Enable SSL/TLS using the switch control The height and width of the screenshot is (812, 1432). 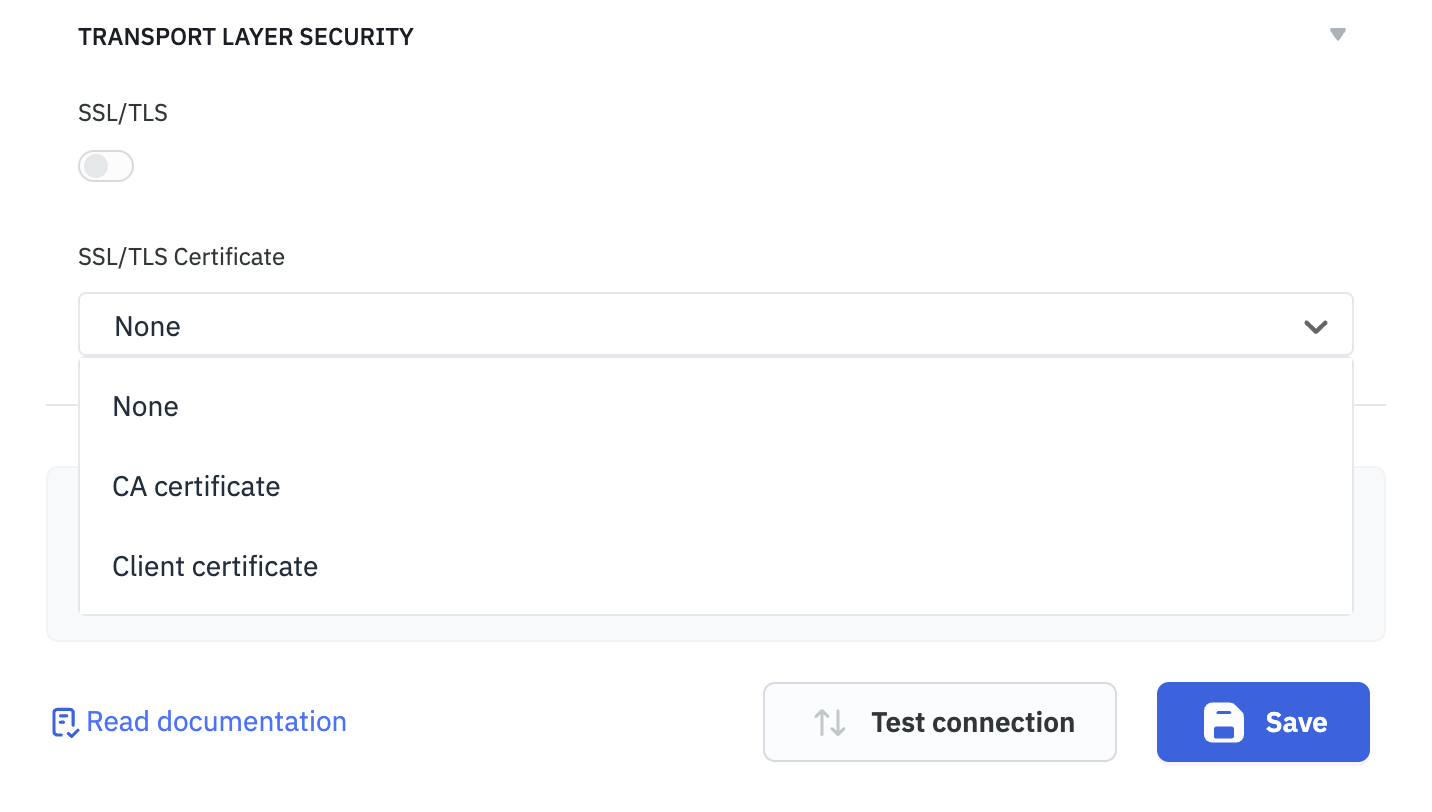point(105,165)
